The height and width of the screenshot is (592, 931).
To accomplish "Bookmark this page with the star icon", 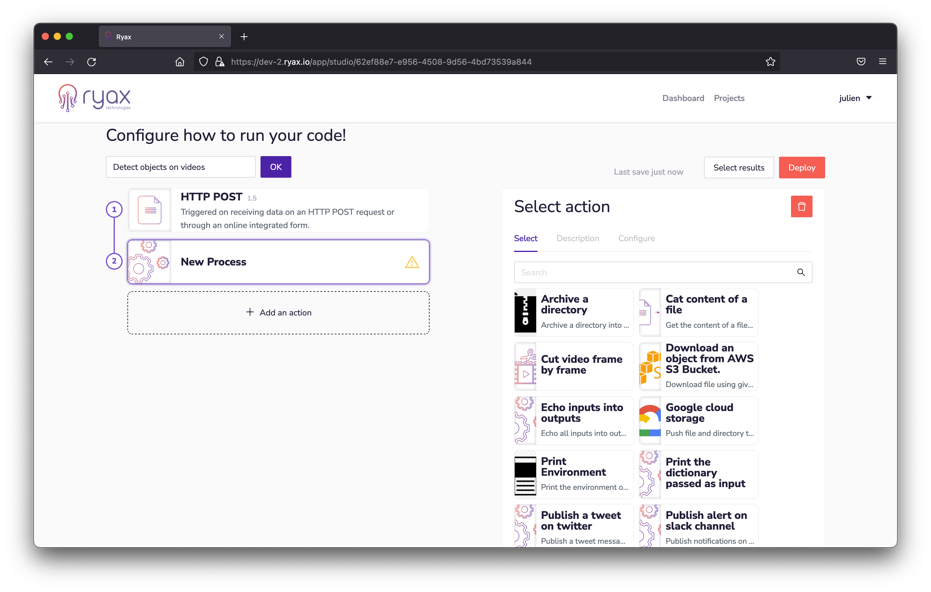I will (770, 62).
